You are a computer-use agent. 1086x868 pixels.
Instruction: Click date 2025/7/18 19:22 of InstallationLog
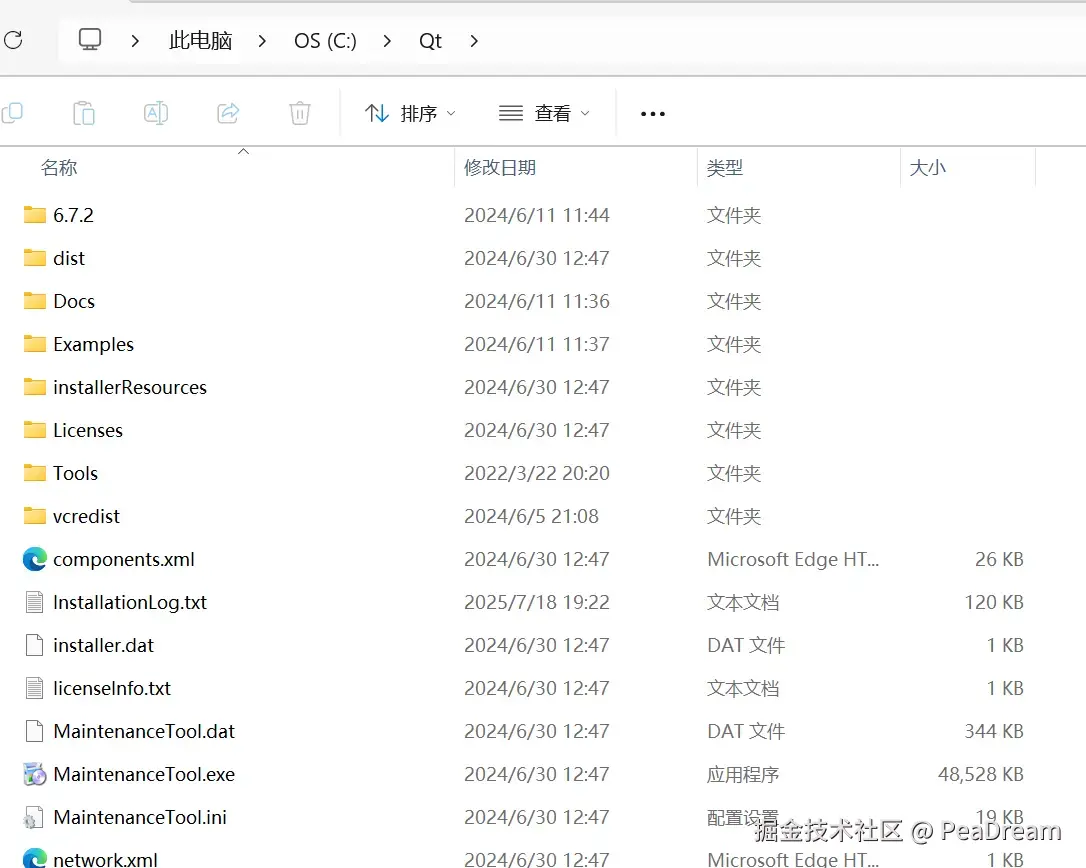click(537, 602)
